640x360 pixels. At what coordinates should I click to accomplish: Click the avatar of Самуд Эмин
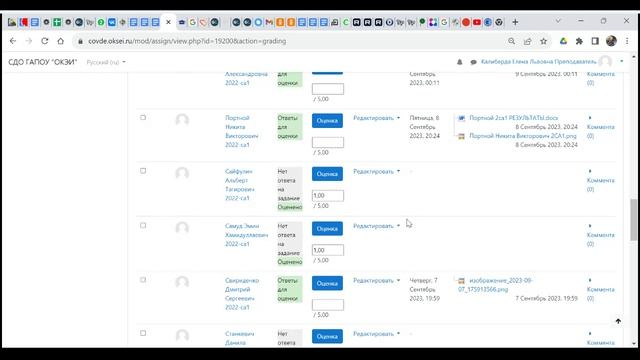tap(182, 228)
